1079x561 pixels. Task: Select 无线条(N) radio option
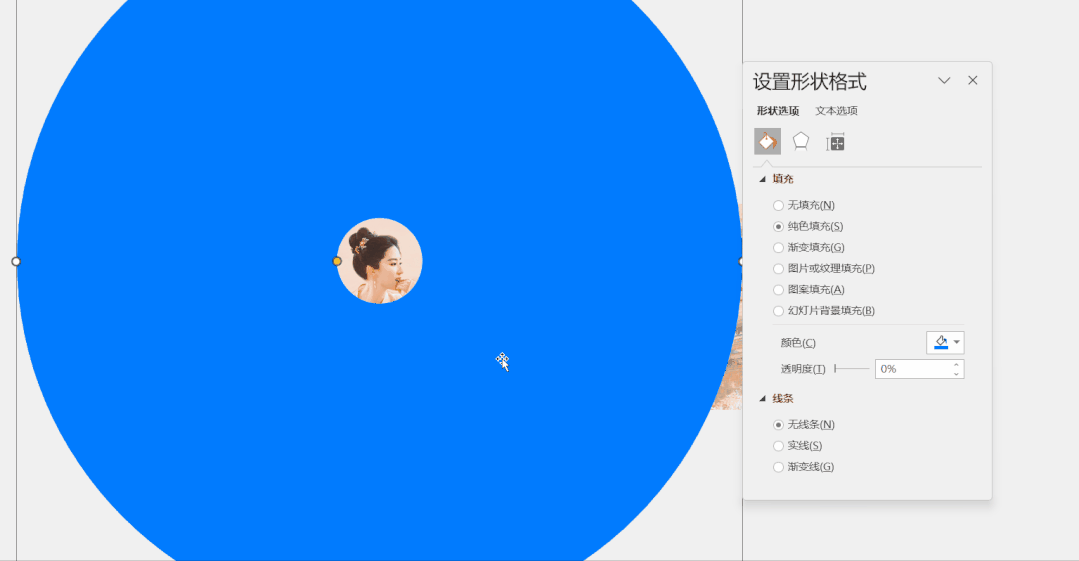804,425
